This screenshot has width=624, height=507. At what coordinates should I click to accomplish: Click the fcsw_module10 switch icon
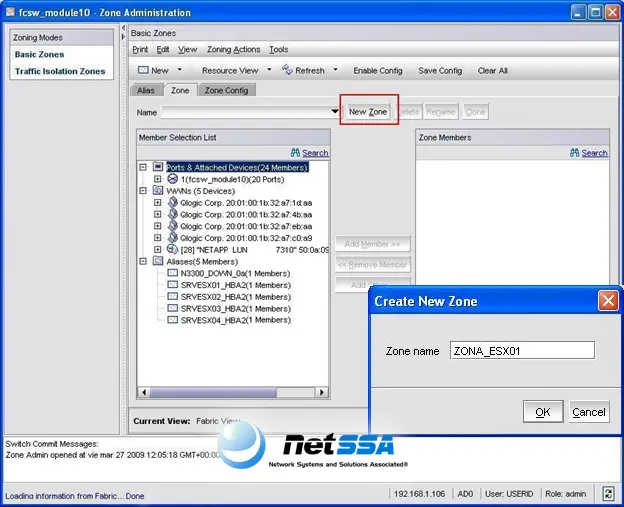(x=172, y=179)
